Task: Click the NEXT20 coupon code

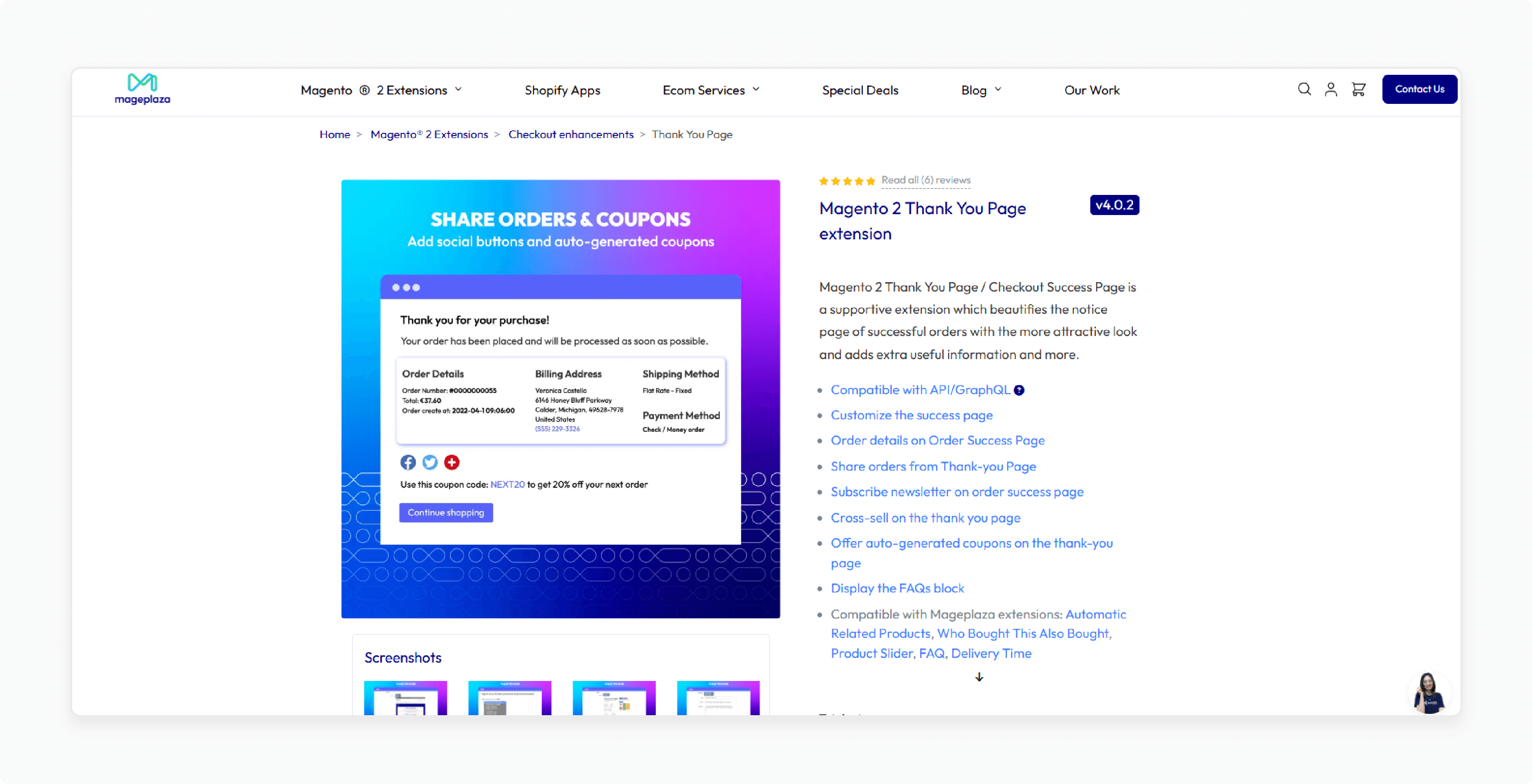Action: (507, 485)
